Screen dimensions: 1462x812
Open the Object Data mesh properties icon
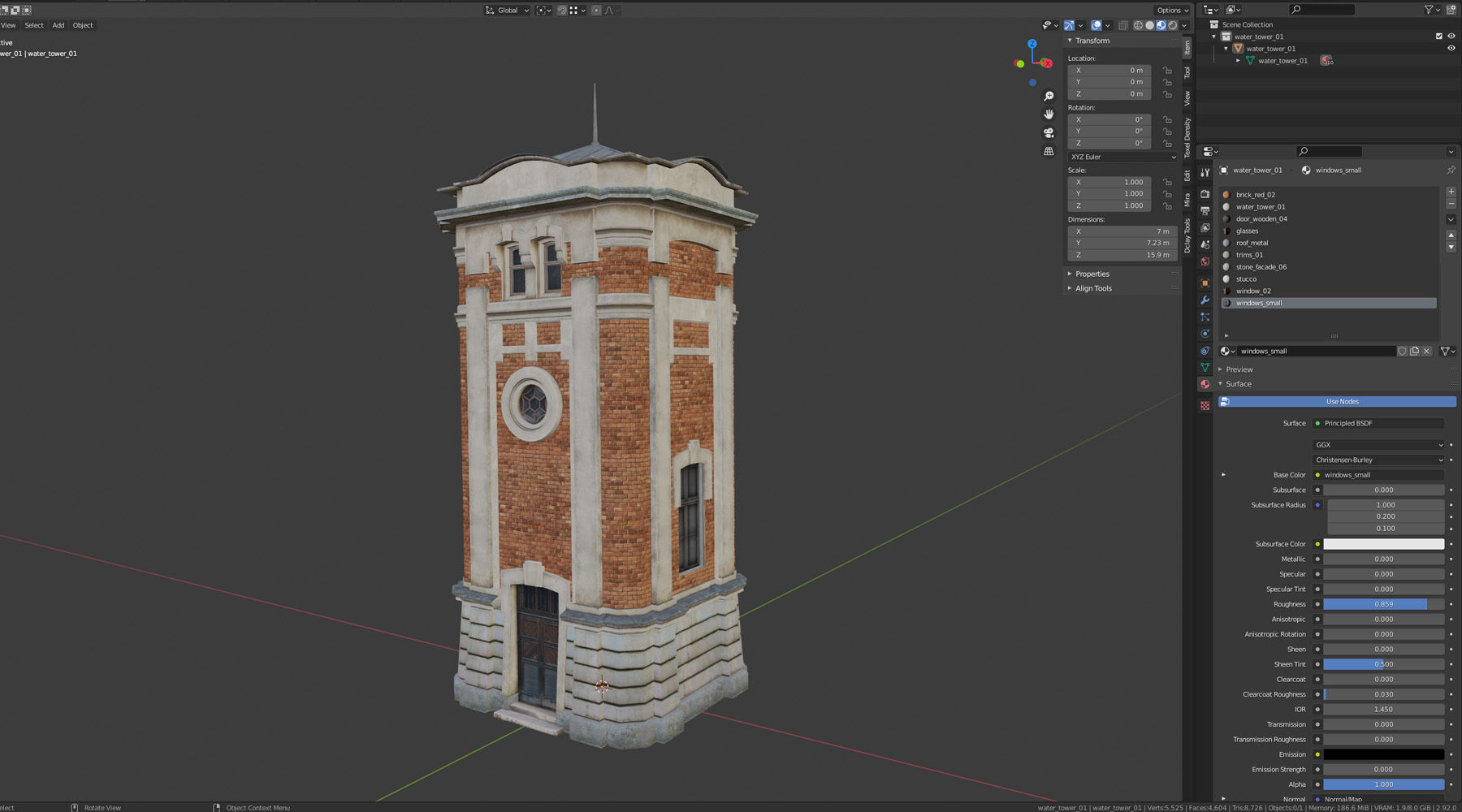pyautogui.click(x=1205, y=368)
